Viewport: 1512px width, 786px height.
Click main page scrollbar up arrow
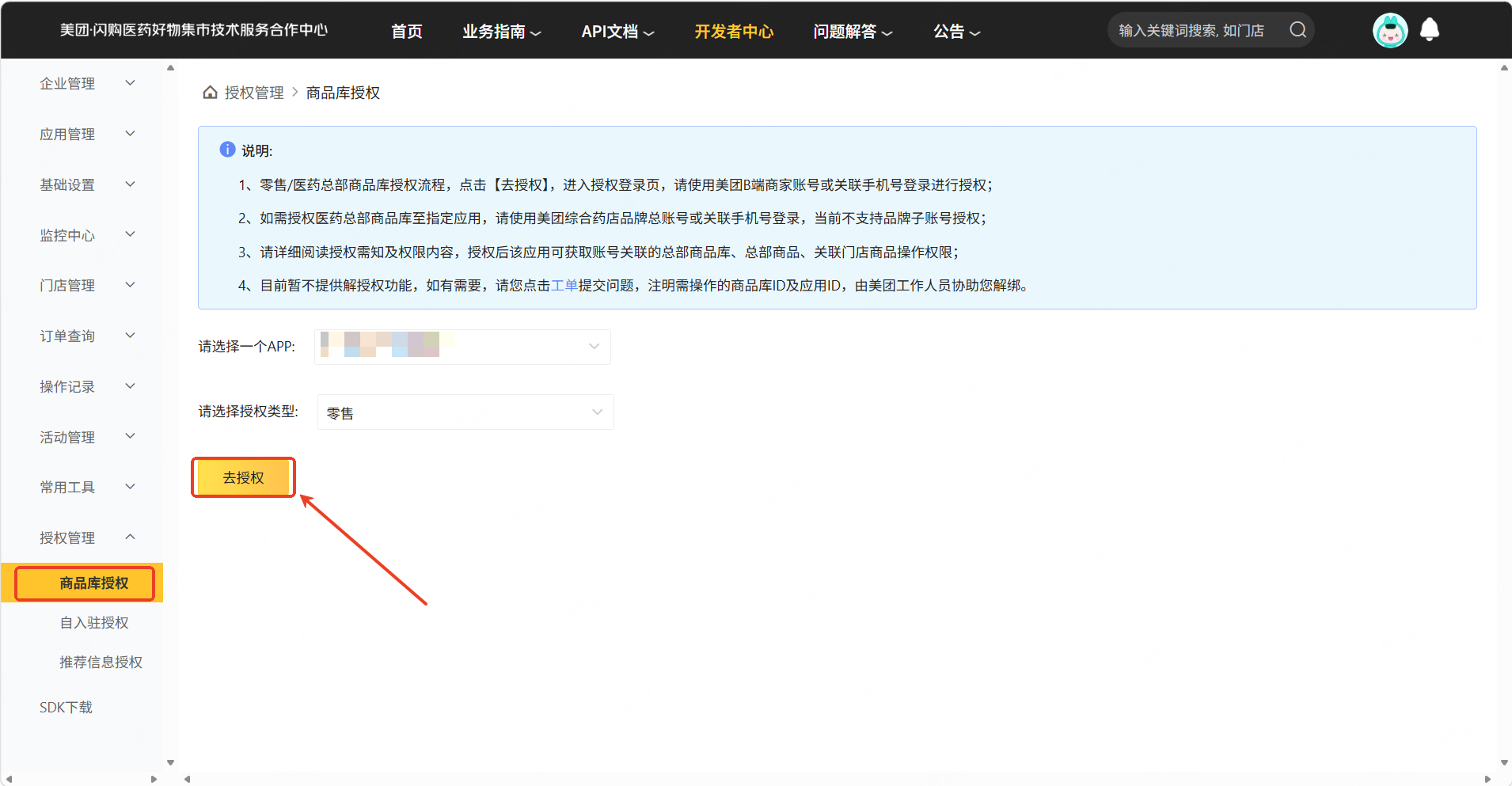click(1504, 68)
